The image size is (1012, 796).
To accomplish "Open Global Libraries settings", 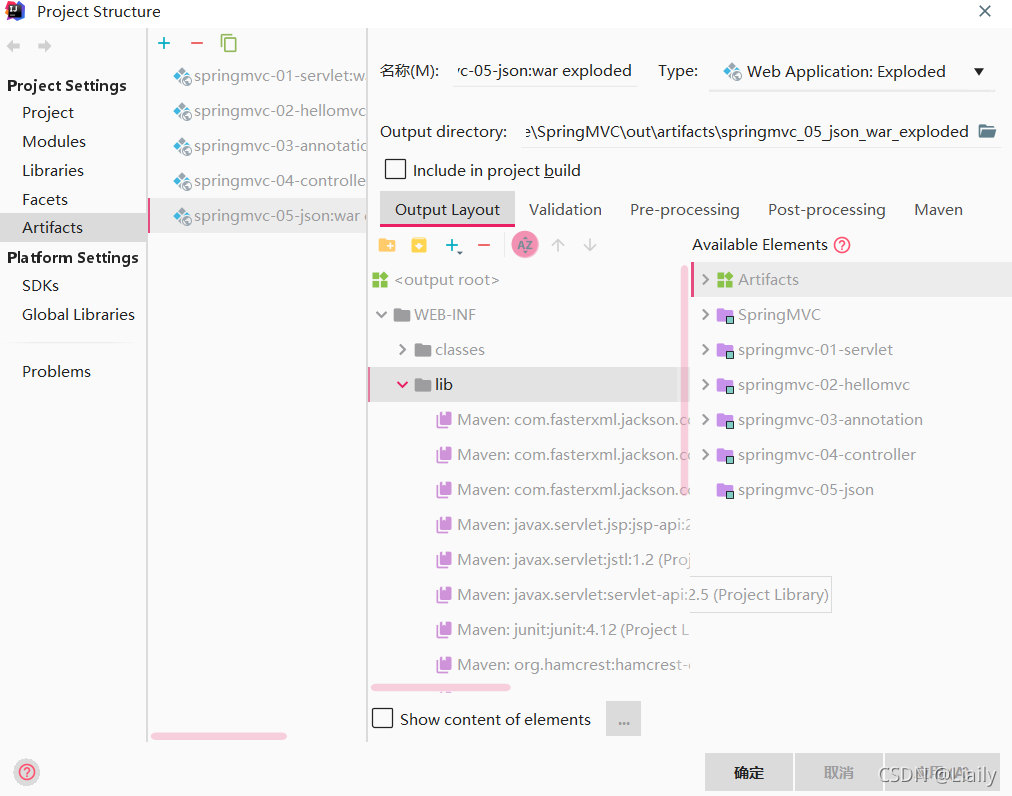I will click(x=78, y=314).
